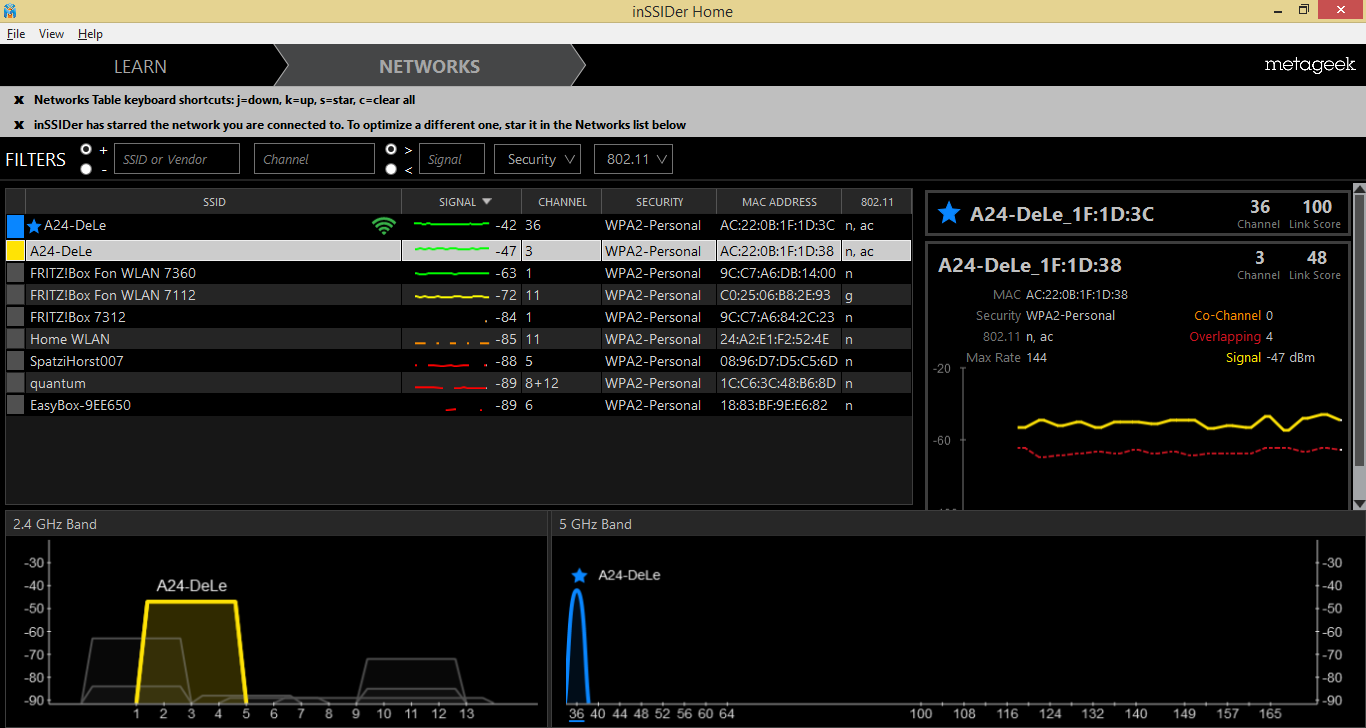Click the Channel filter field
Screen dimensions: 1366x728
pyautogui.click(x=314, y=159)
